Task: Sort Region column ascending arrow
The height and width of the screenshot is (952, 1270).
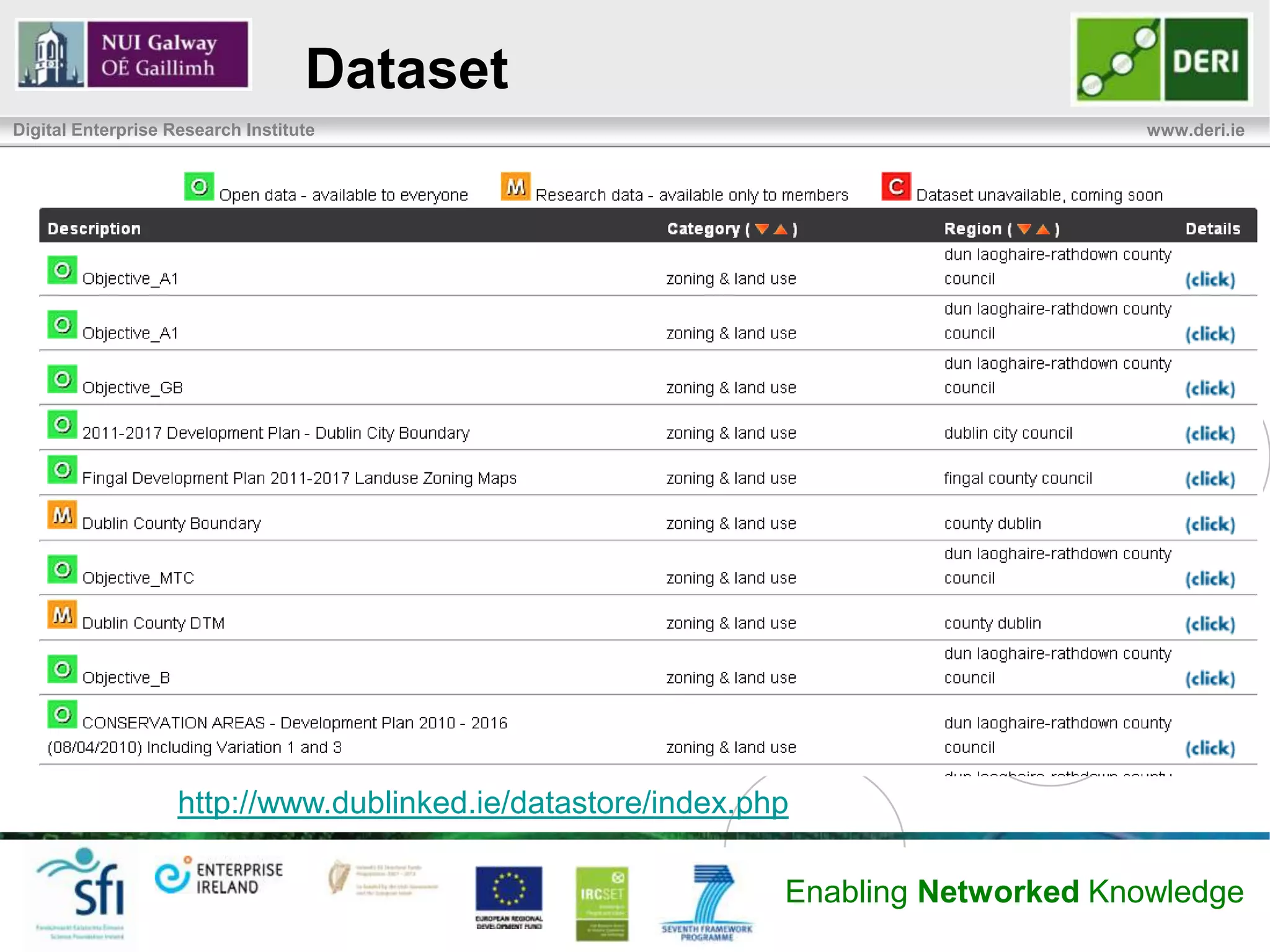Action: pos(1043,229)
